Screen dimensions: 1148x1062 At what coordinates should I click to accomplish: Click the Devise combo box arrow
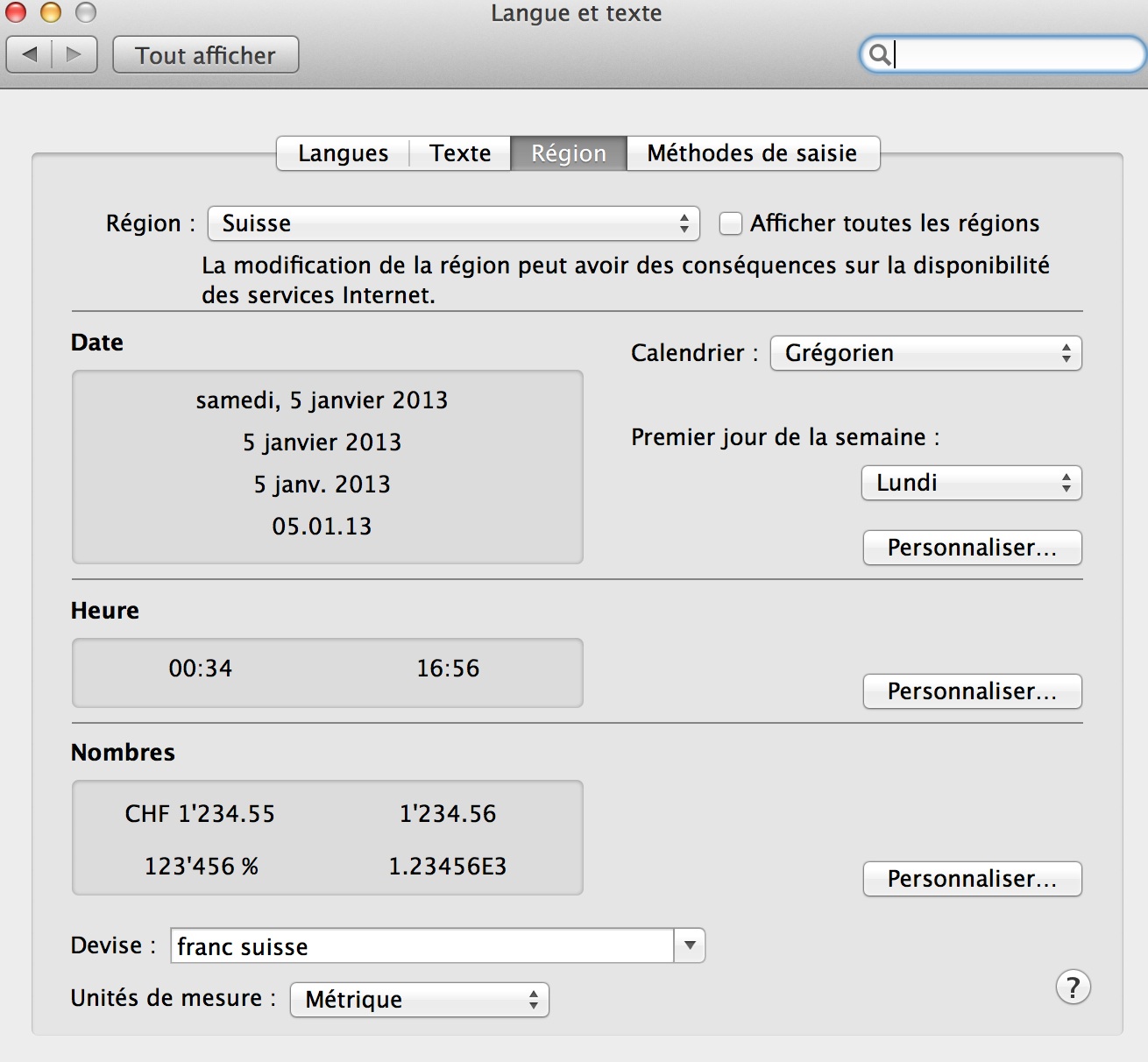tap(690, 945)
